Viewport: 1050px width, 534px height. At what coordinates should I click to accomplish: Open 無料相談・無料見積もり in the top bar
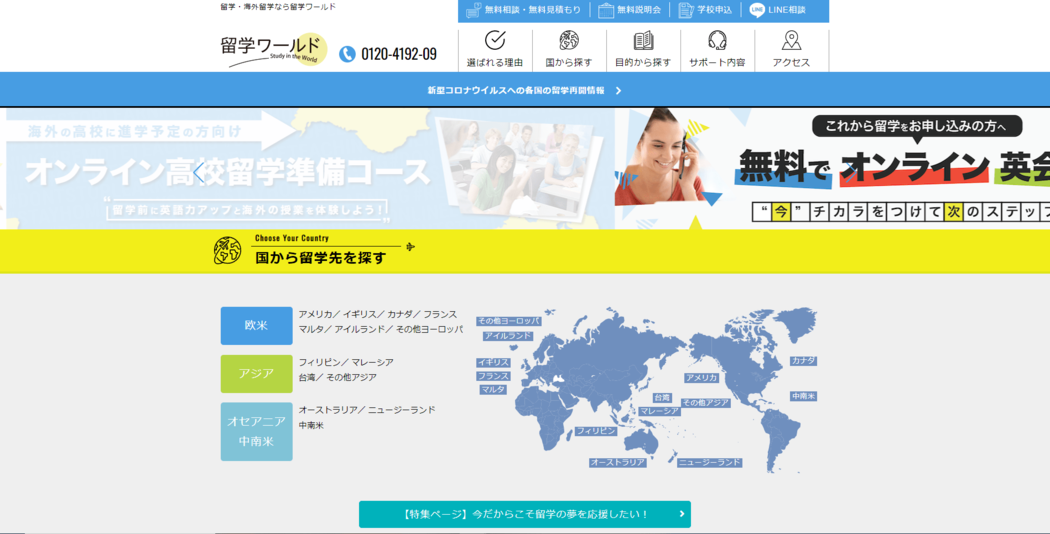pyautogui.click(x=523, y=10)
